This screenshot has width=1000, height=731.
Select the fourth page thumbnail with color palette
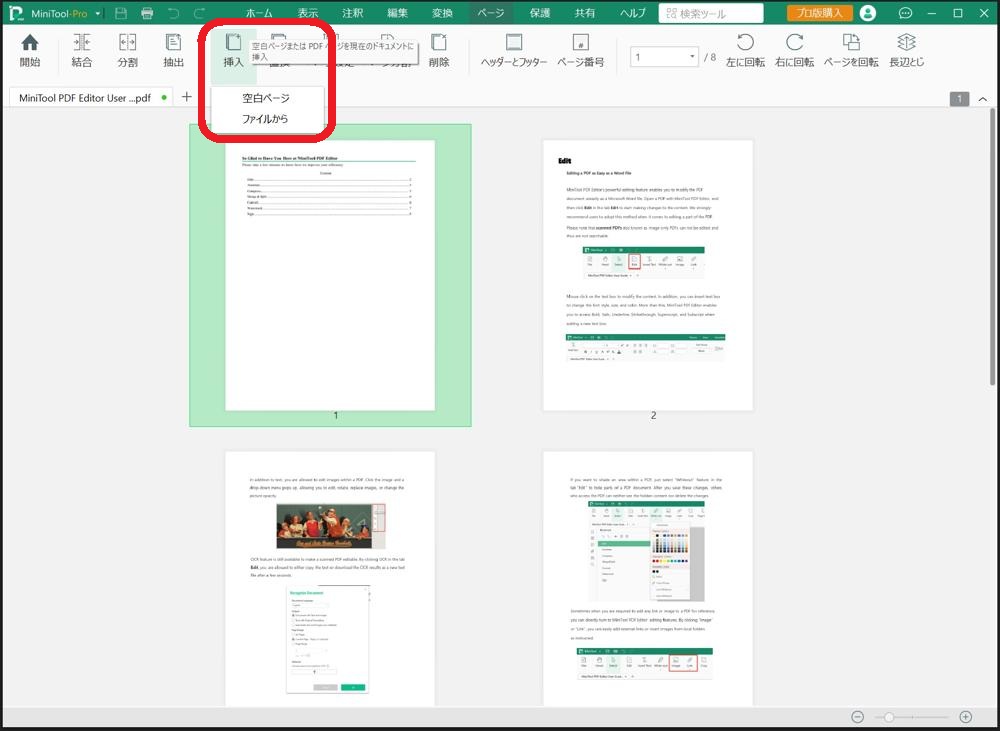pyautogui.click(x=647, y=579)
